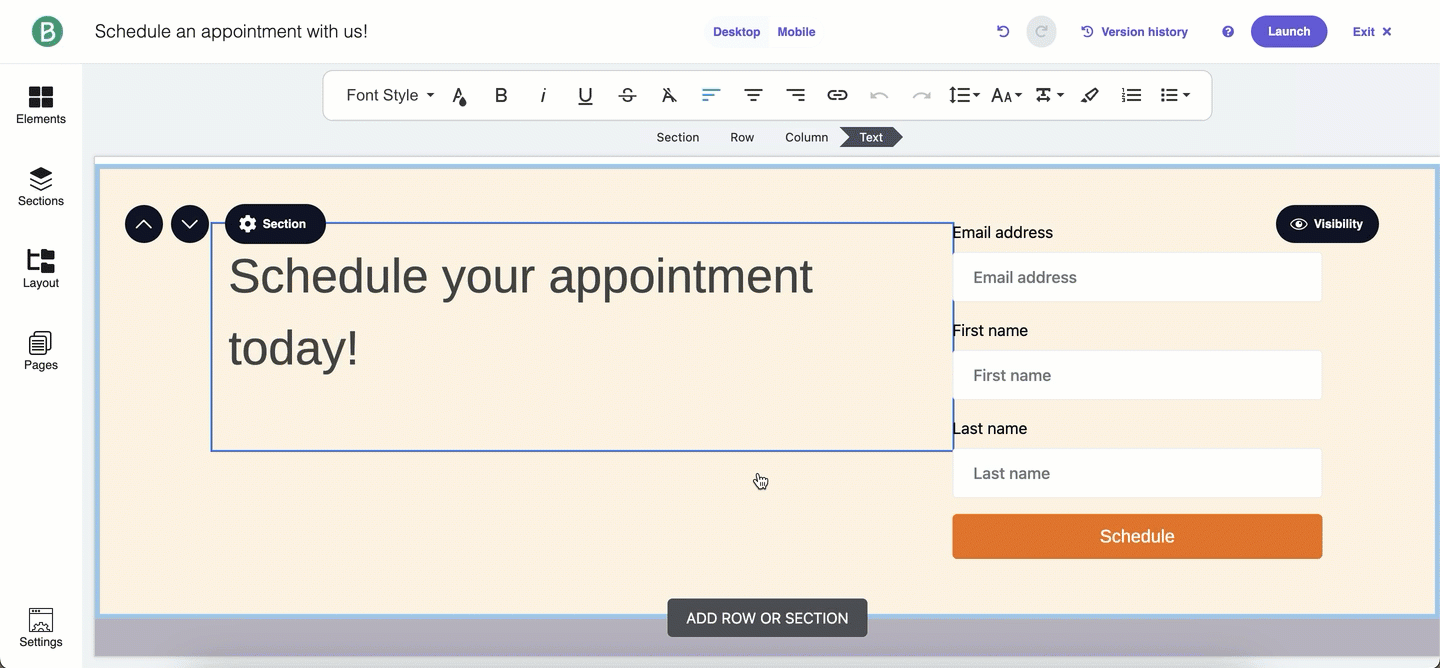Apply bold formatting in text toolbar

(x=501, y=95)
